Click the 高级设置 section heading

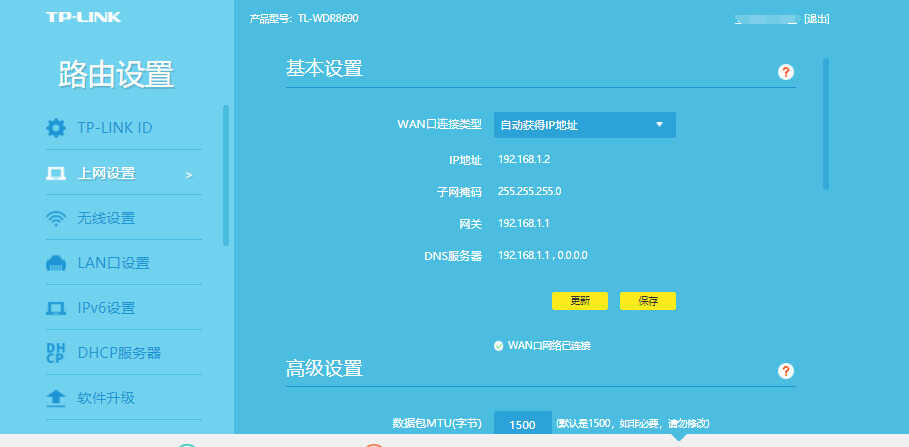coord(324,368)
